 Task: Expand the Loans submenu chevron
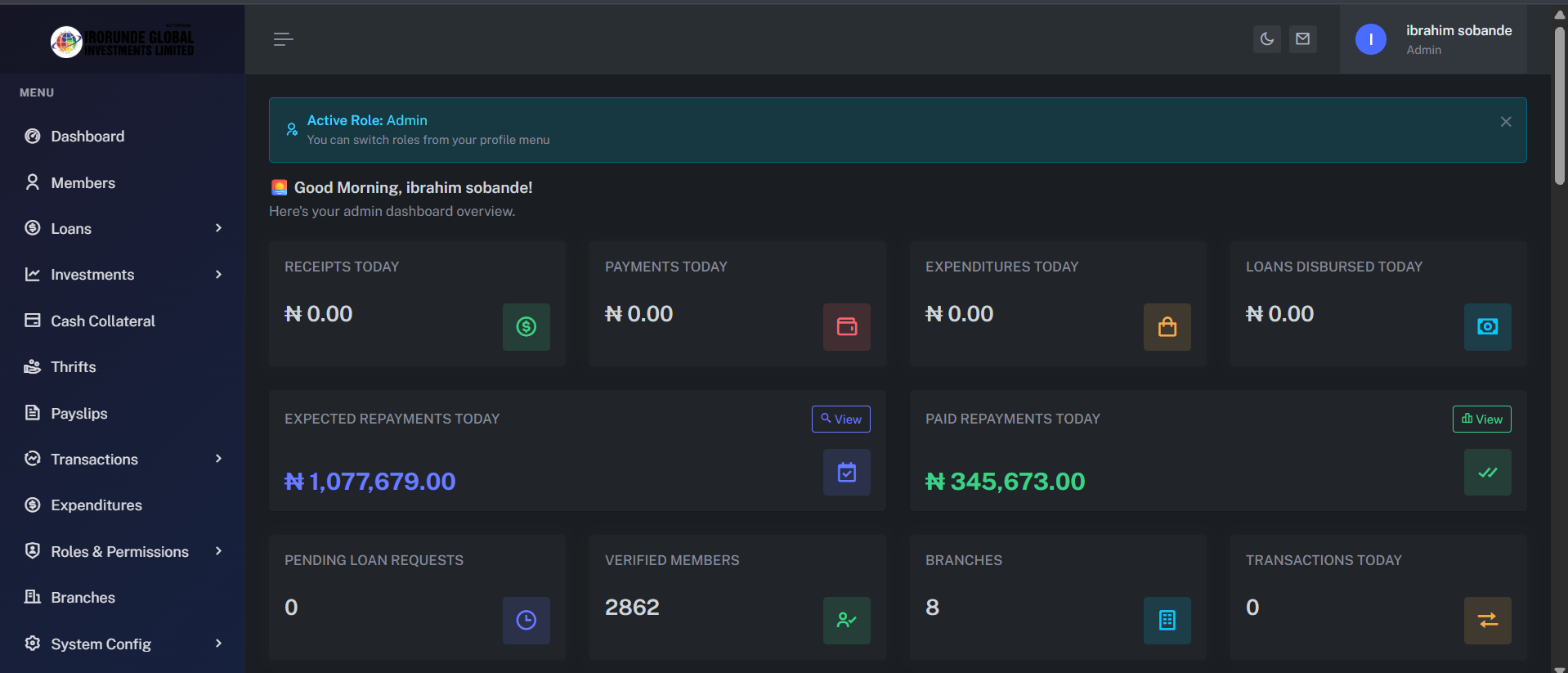[218, 228]
